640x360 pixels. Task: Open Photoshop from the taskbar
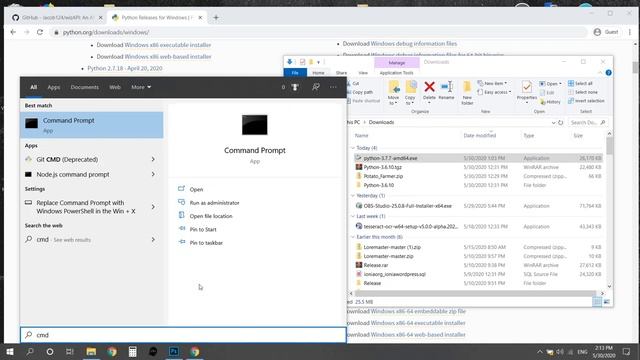174,351
